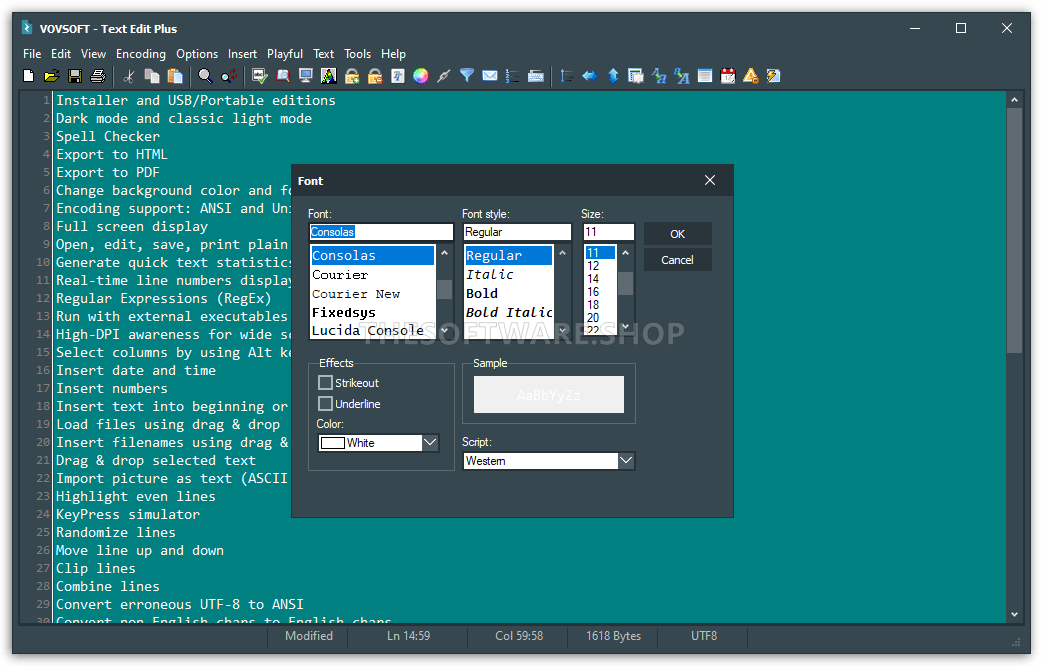The height and width of the screenshot is (666, 1043).
Task: Open the Encoding menu
Action: coord(140,54)
